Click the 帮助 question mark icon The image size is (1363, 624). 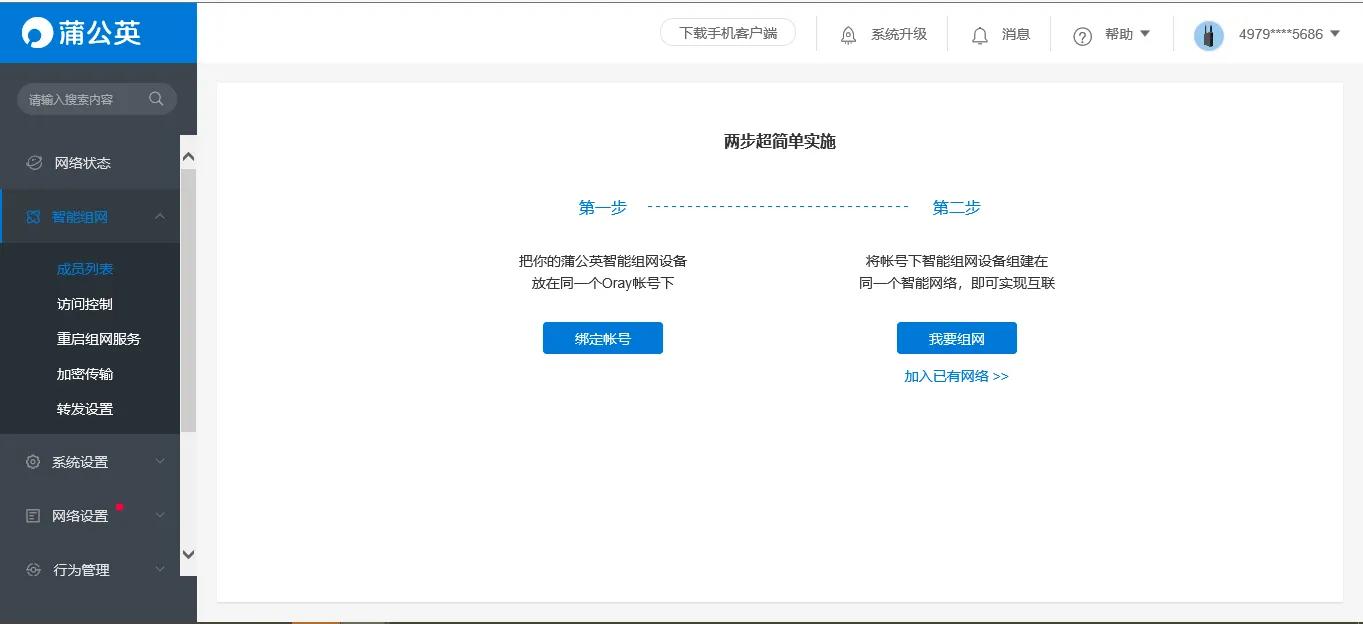(x=1082, y=34)
